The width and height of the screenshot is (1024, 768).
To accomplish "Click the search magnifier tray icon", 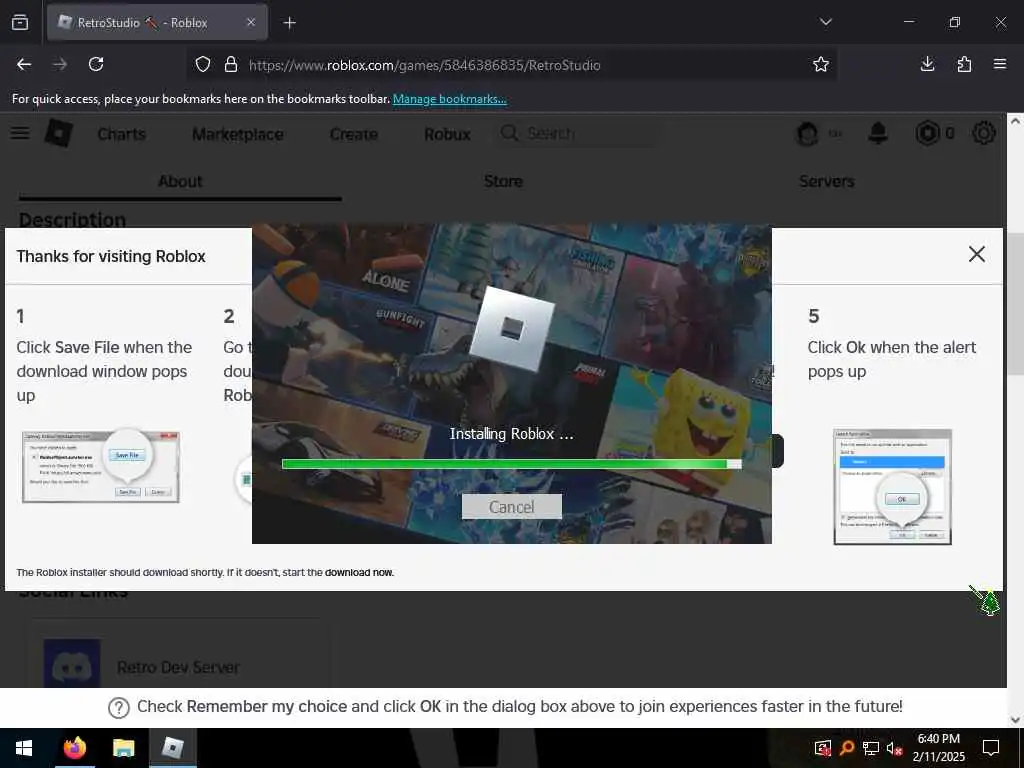I will pyautogui.click(x=846, y=748).
